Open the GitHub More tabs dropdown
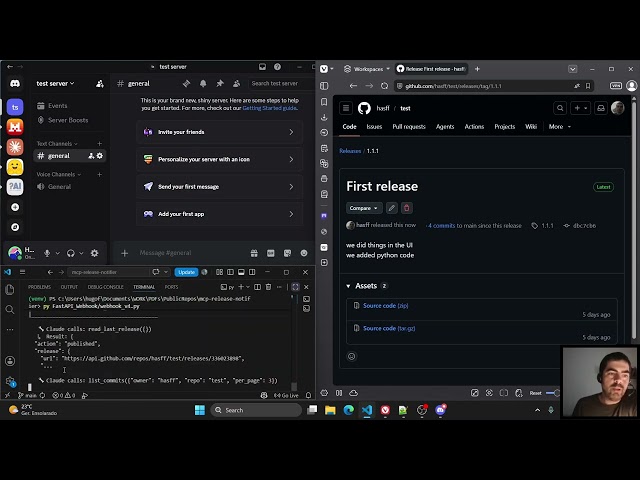The width and height of the screenshot is (640, 480). [x=560, y=127]
